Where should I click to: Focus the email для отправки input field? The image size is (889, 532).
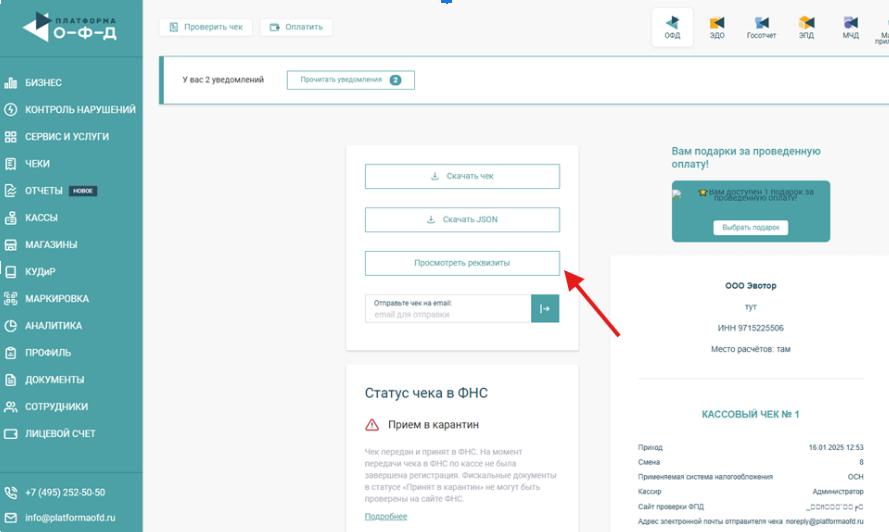(x=448, y=309)
